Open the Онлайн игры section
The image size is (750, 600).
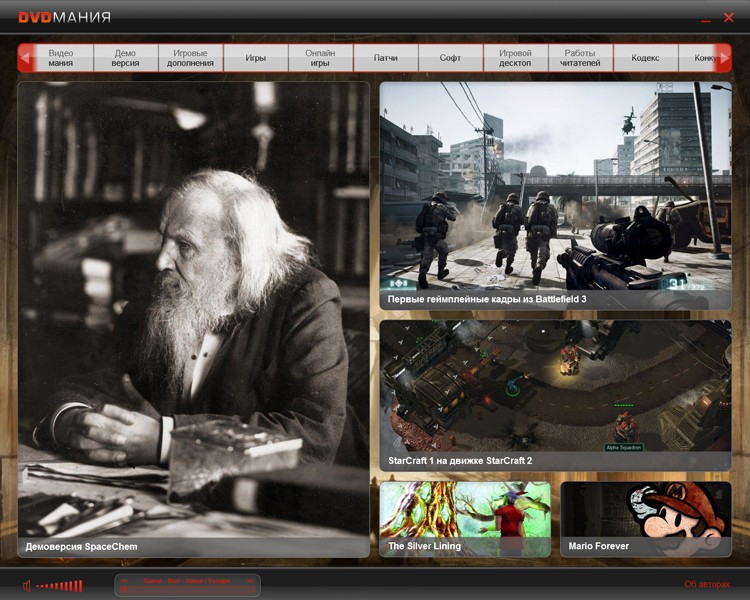tap(320, 58)
